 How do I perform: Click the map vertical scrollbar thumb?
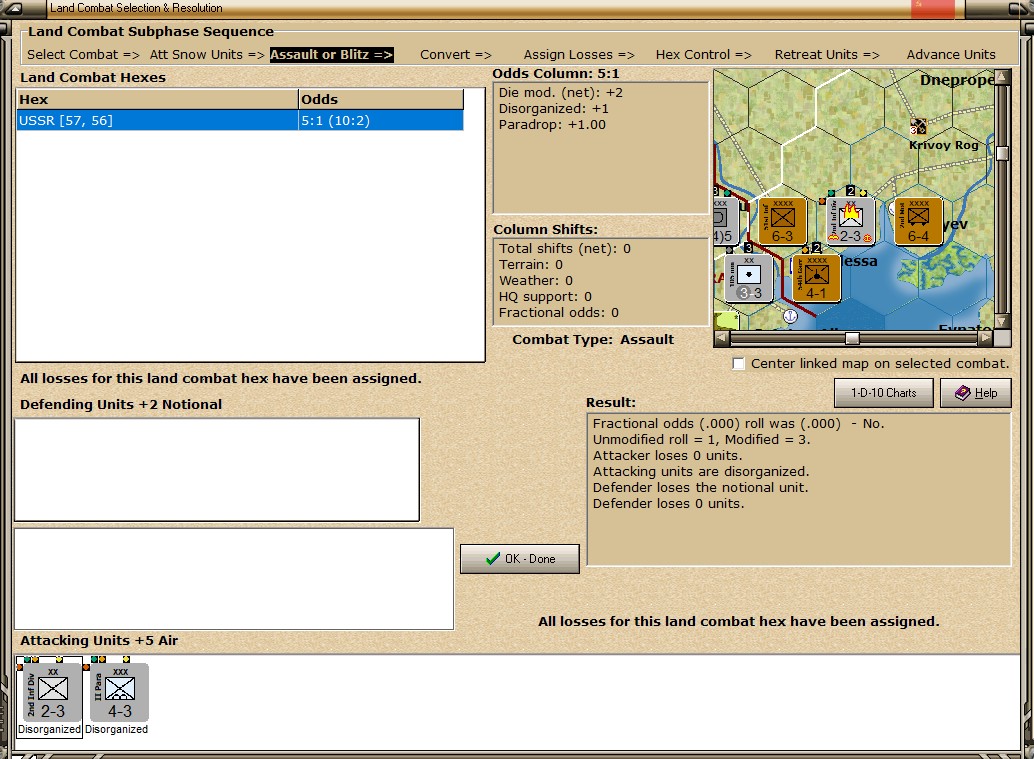pyautogui.click(x=1002, y=154)
